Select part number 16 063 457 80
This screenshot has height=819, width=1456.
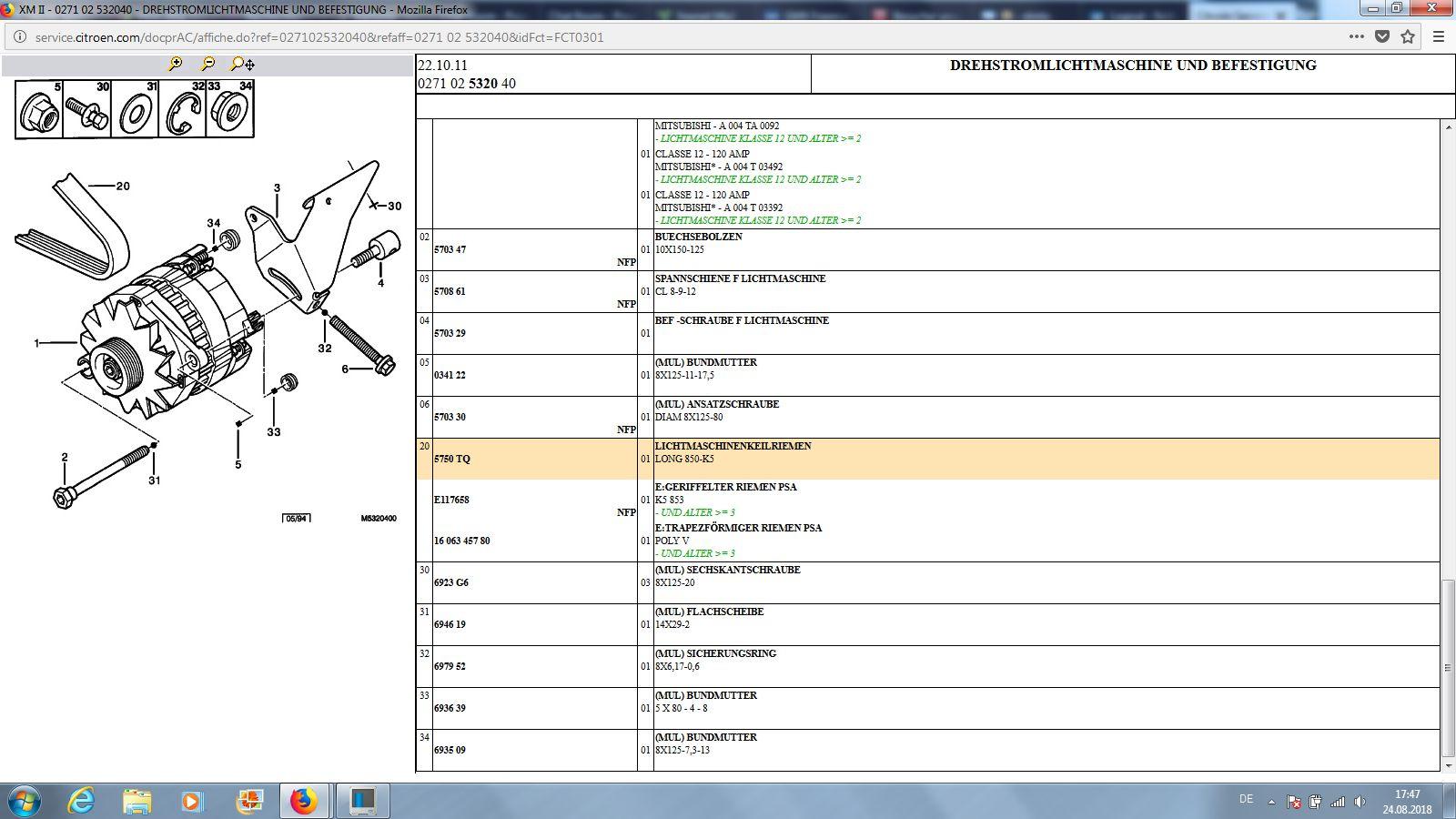(x=462, y=541)
